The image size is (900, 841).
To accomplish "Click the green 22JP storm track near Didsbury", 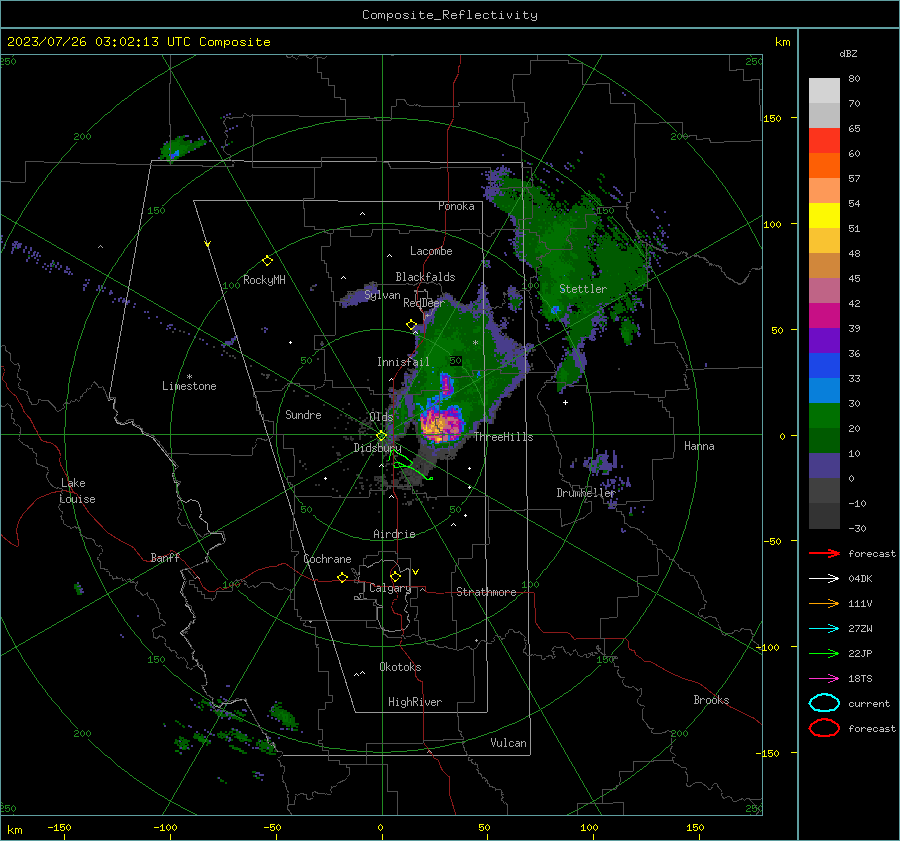I will (x=409, y=466).
